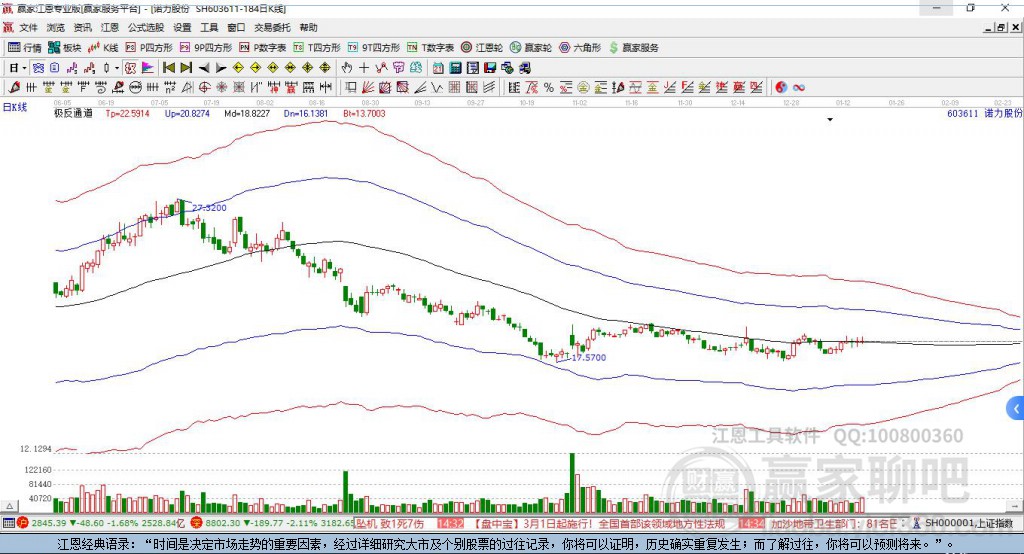Open the 公式选股 menu

pyautogui.click(x=146, y=27)
